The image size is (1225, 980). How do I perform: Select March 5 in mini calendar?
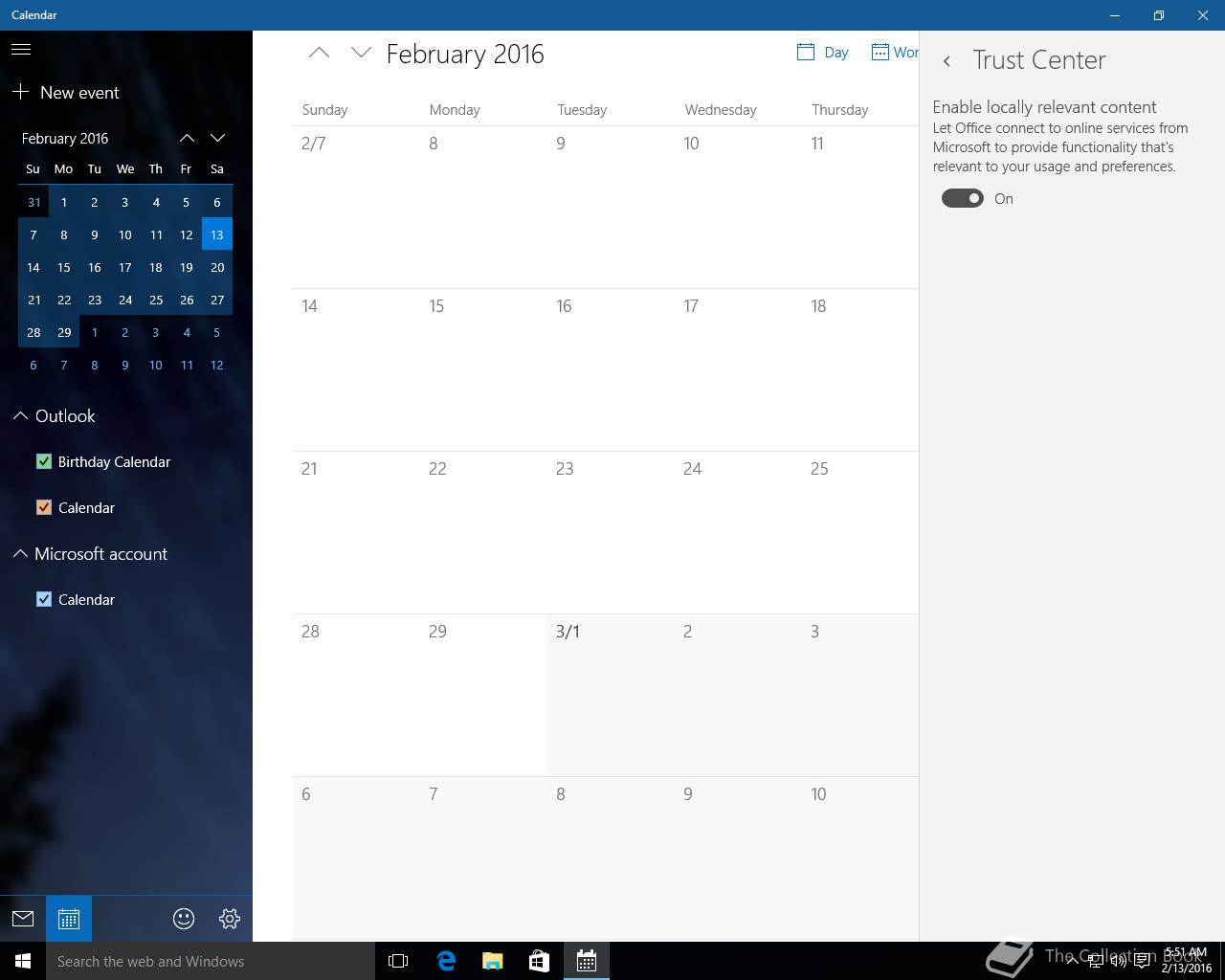pos(217,332)
